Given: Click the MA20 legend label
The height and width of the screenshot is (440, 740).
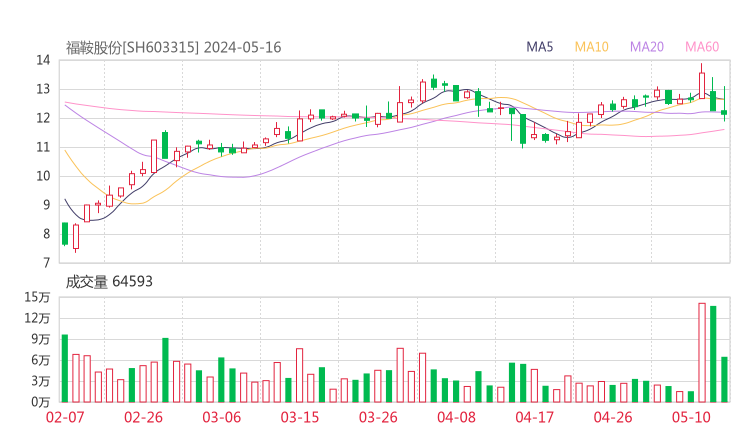Looking at the screenshot, I should pyautogui.click(x=647, y=47).
